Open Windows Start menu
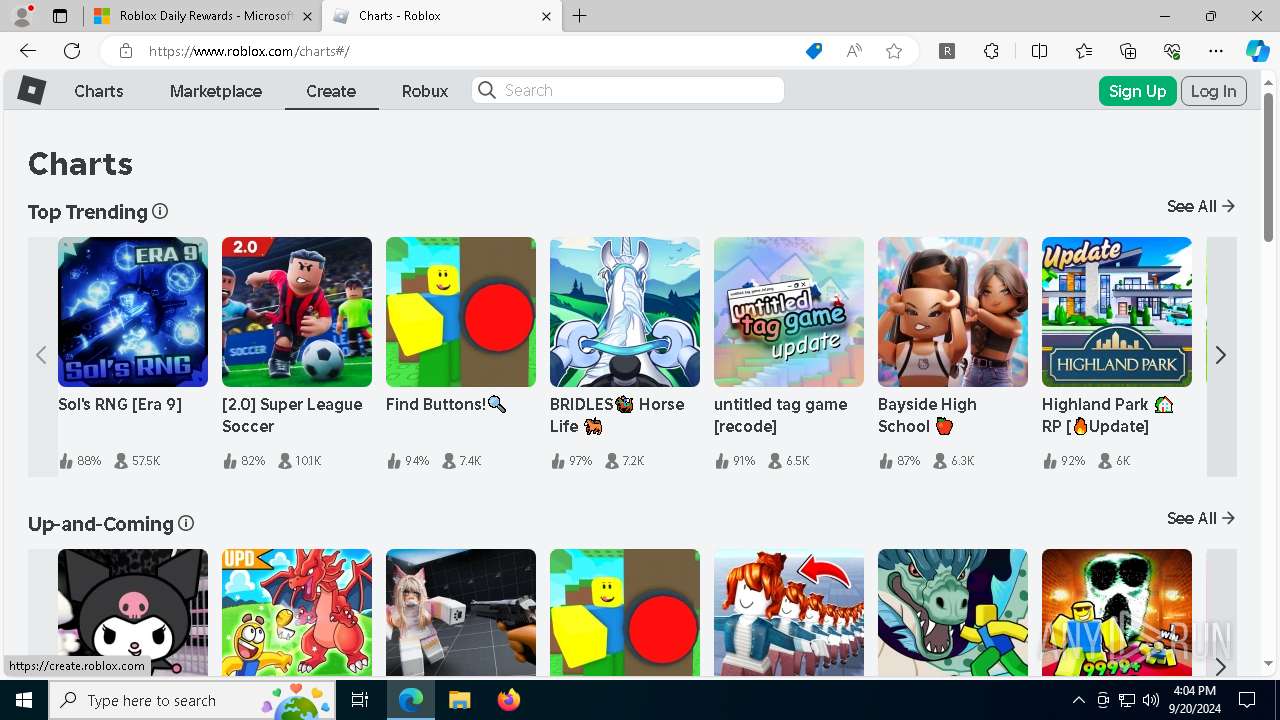The width and height of the screenshot is (1280, 720). tap(24, 700)
